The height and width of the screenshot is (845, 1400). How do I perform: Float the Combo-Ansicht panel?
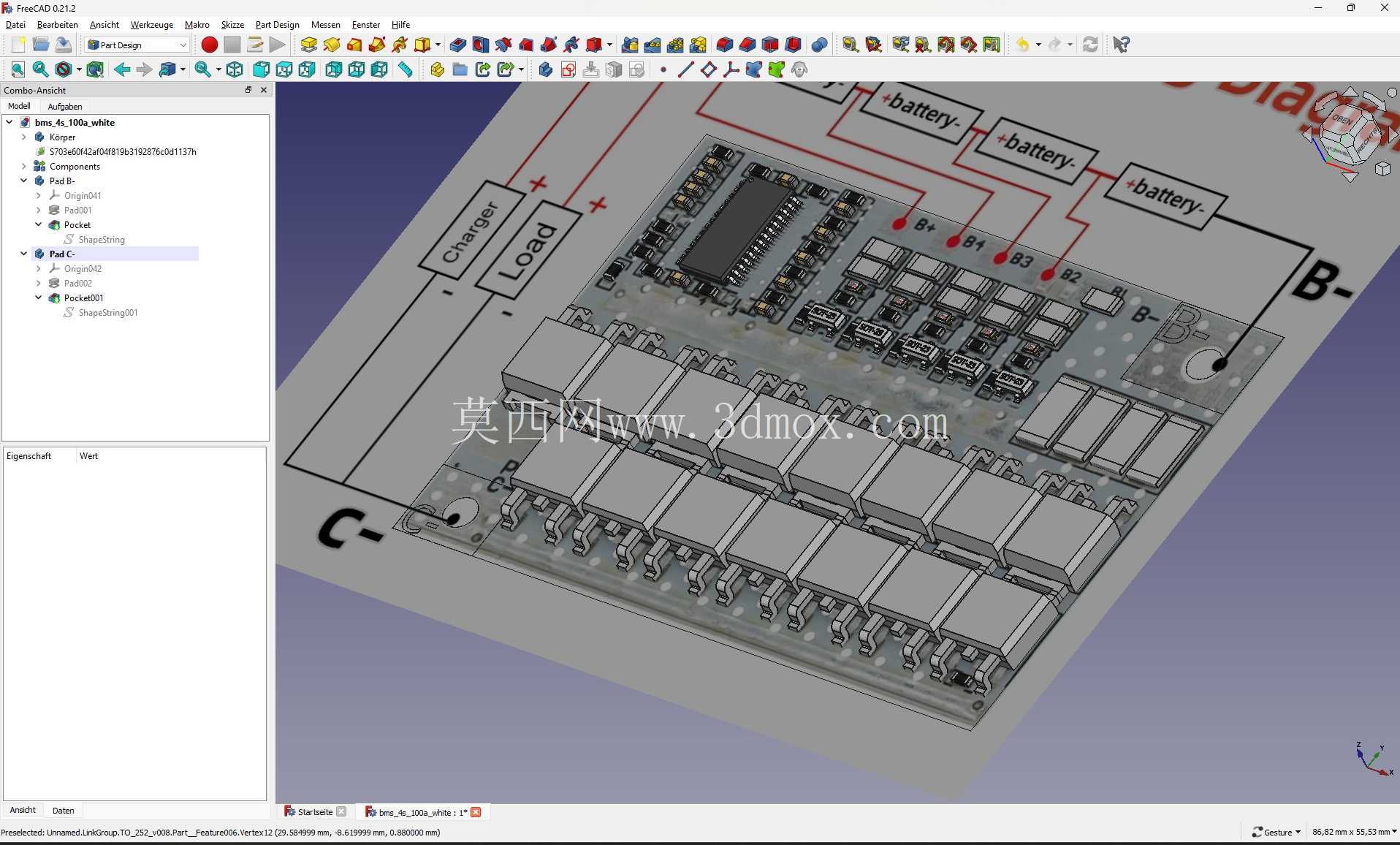click(248, 90)
